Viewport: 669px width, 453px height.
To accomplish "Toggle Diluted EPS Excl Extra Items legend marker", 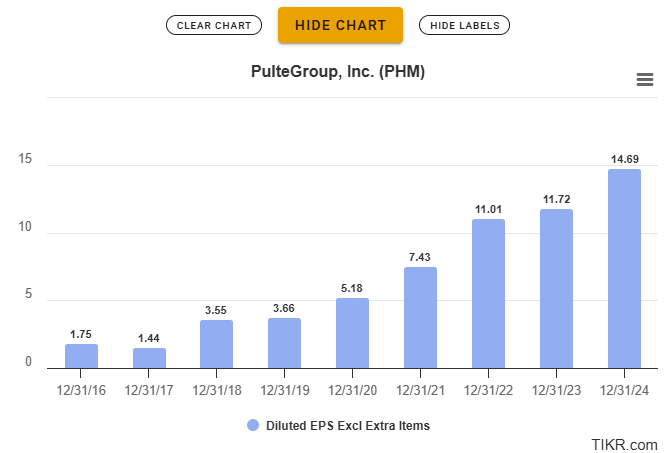I will (x=253, y=425).
